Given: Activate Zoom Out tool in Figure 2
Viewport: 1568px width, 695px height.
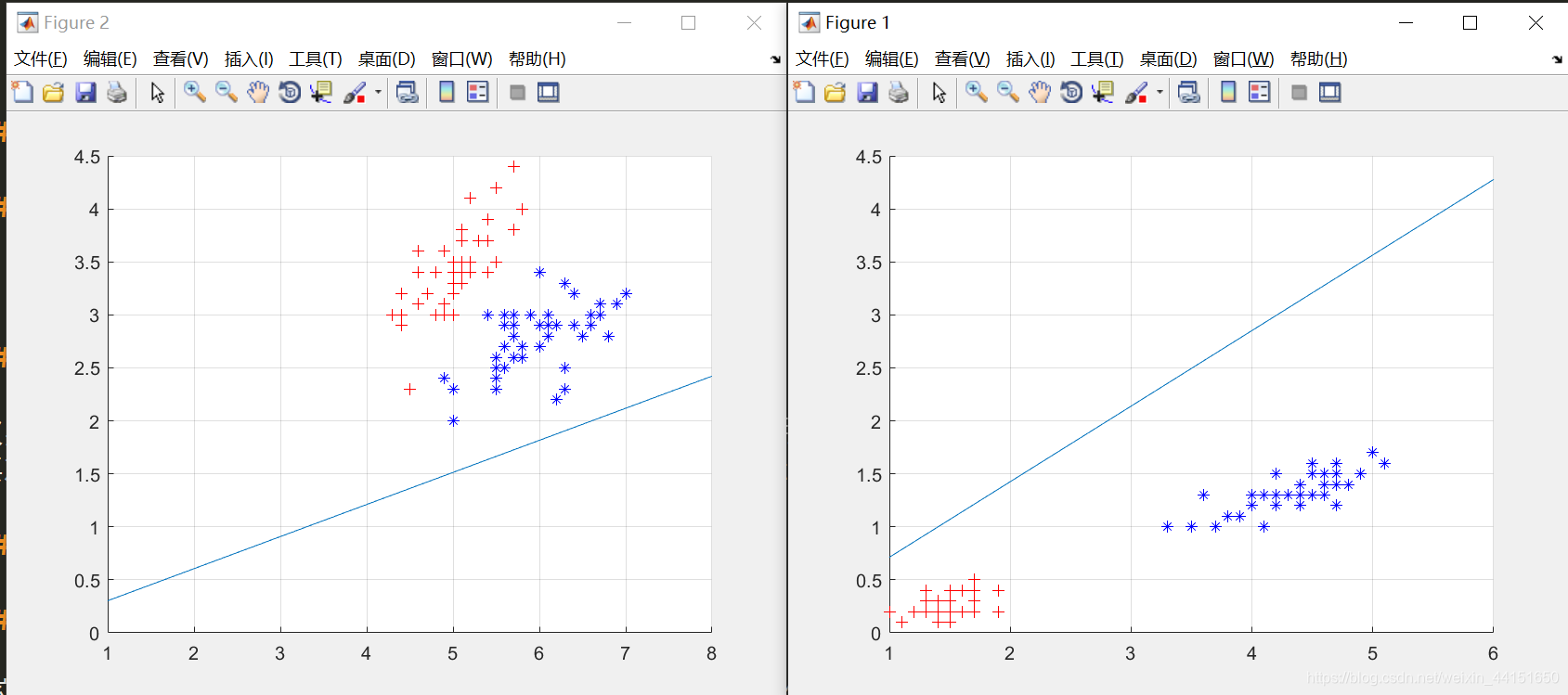Looking at the screenshot, I should pos(227,92).
